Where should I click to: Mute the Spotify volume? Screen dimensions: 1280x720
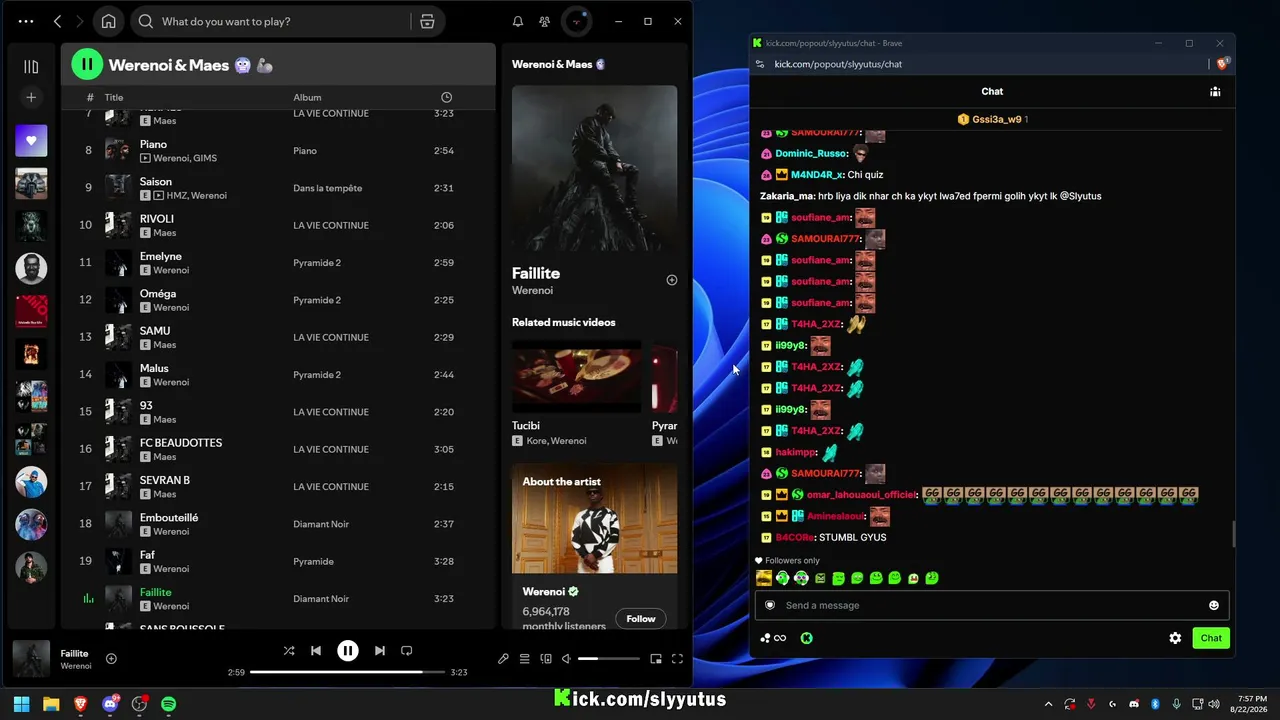[x=566, y=659]
